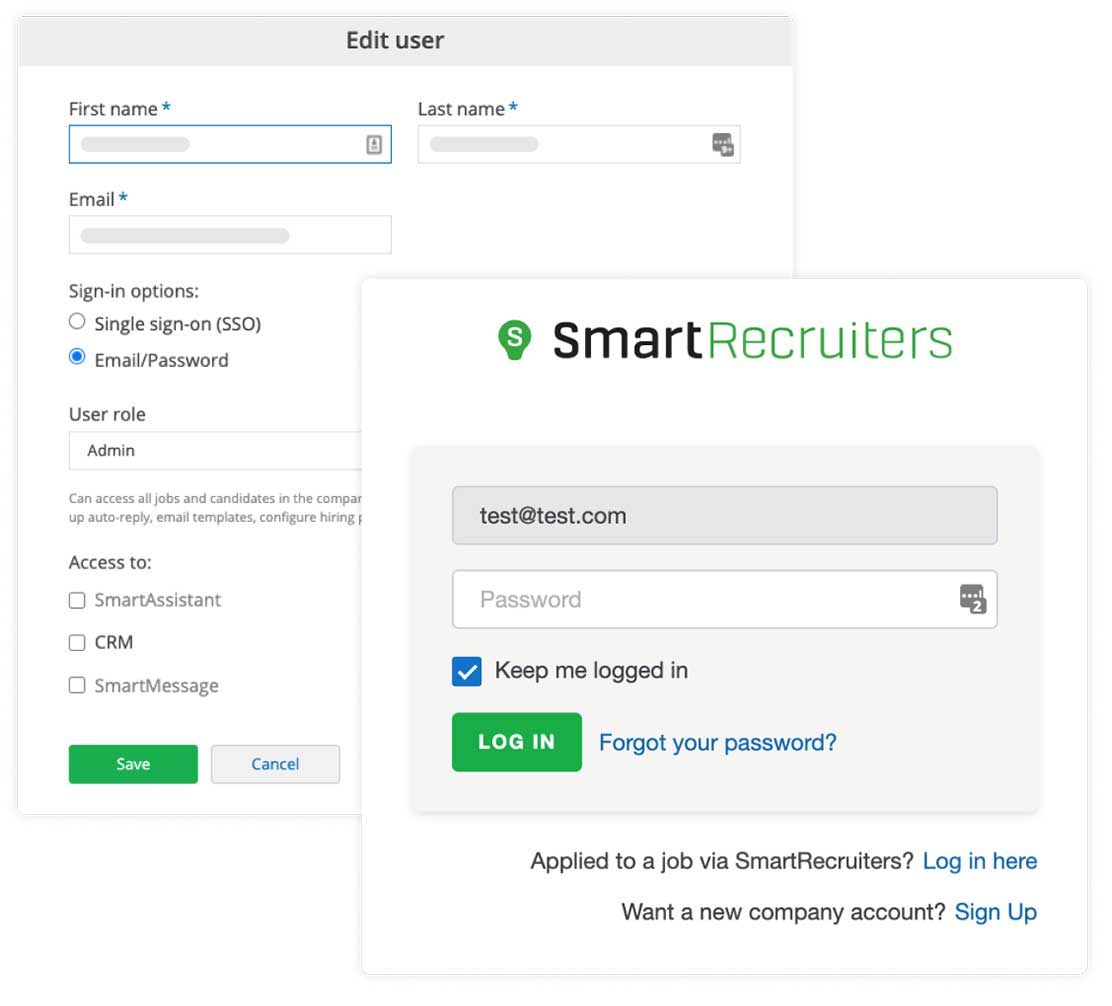Tick the SmartMessage access checkbox

pyautogui.click(x=77, y=686)
